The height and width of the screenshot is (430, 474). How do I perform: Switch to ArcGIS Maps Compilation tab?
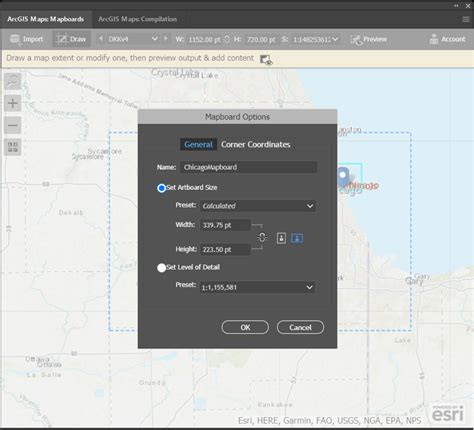point(137,19)
